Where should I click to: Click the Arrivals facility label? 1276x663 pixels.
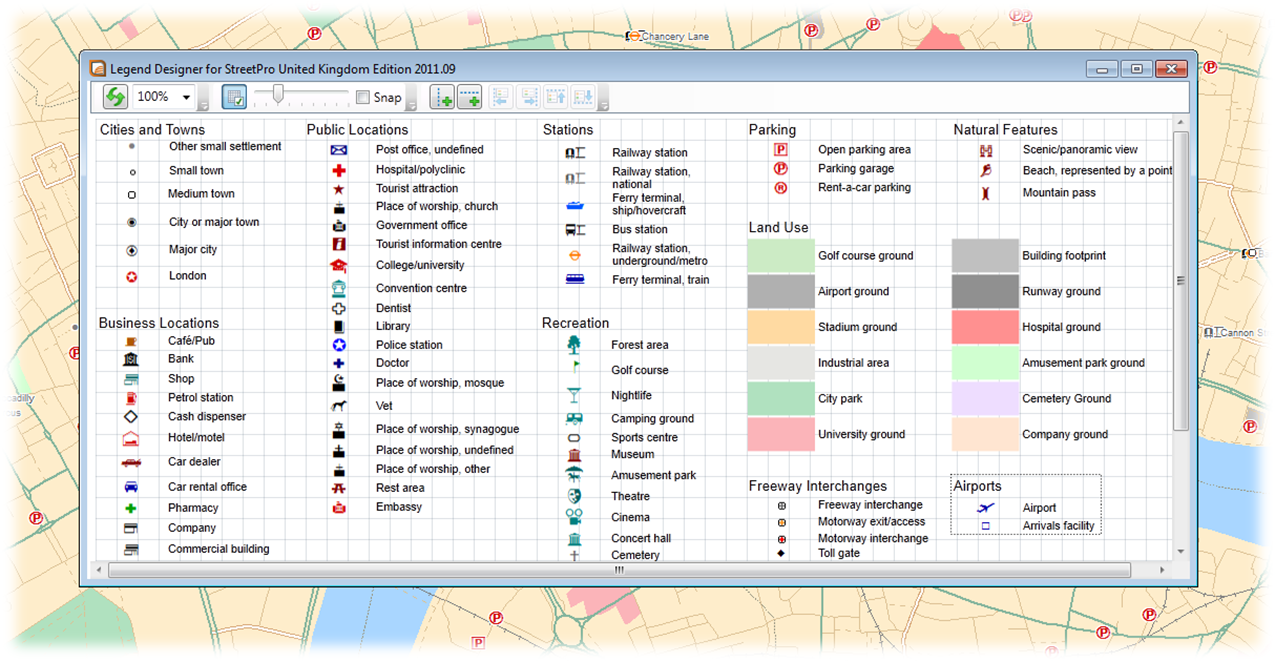[1058, 526]
